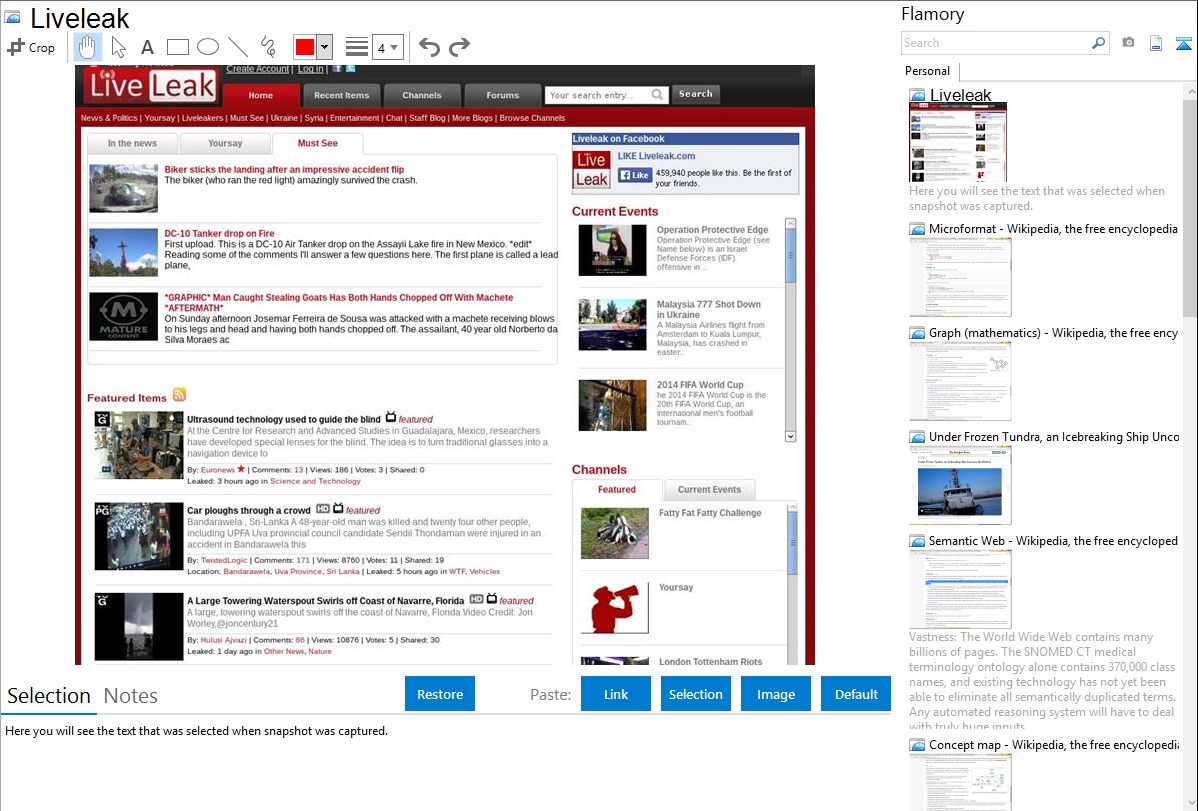Open the Liveleak snapshot thumbnail

[x=958, y=142]
